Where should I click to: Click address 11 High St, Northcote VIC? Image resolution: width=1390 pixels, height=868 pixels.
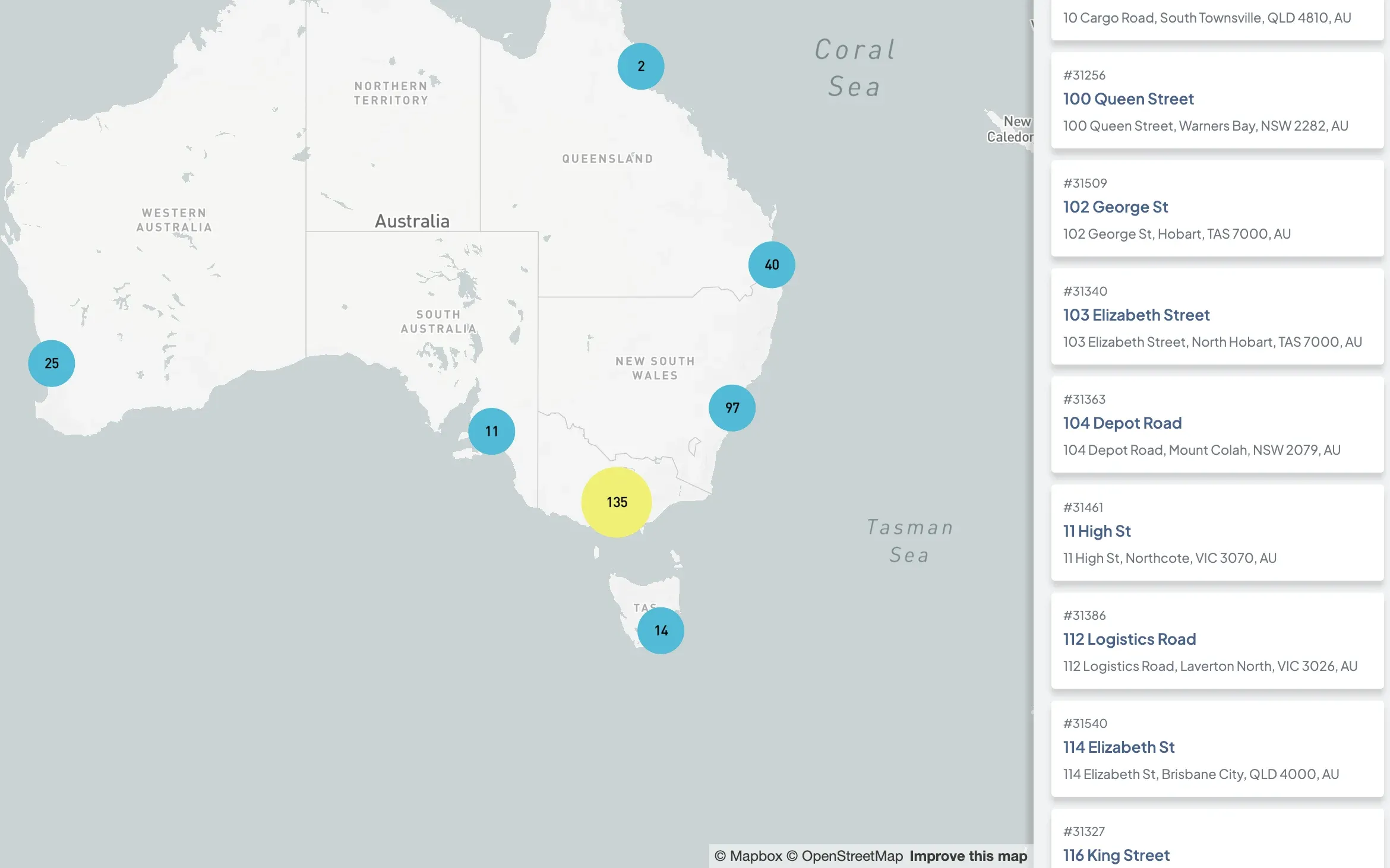1170,558
